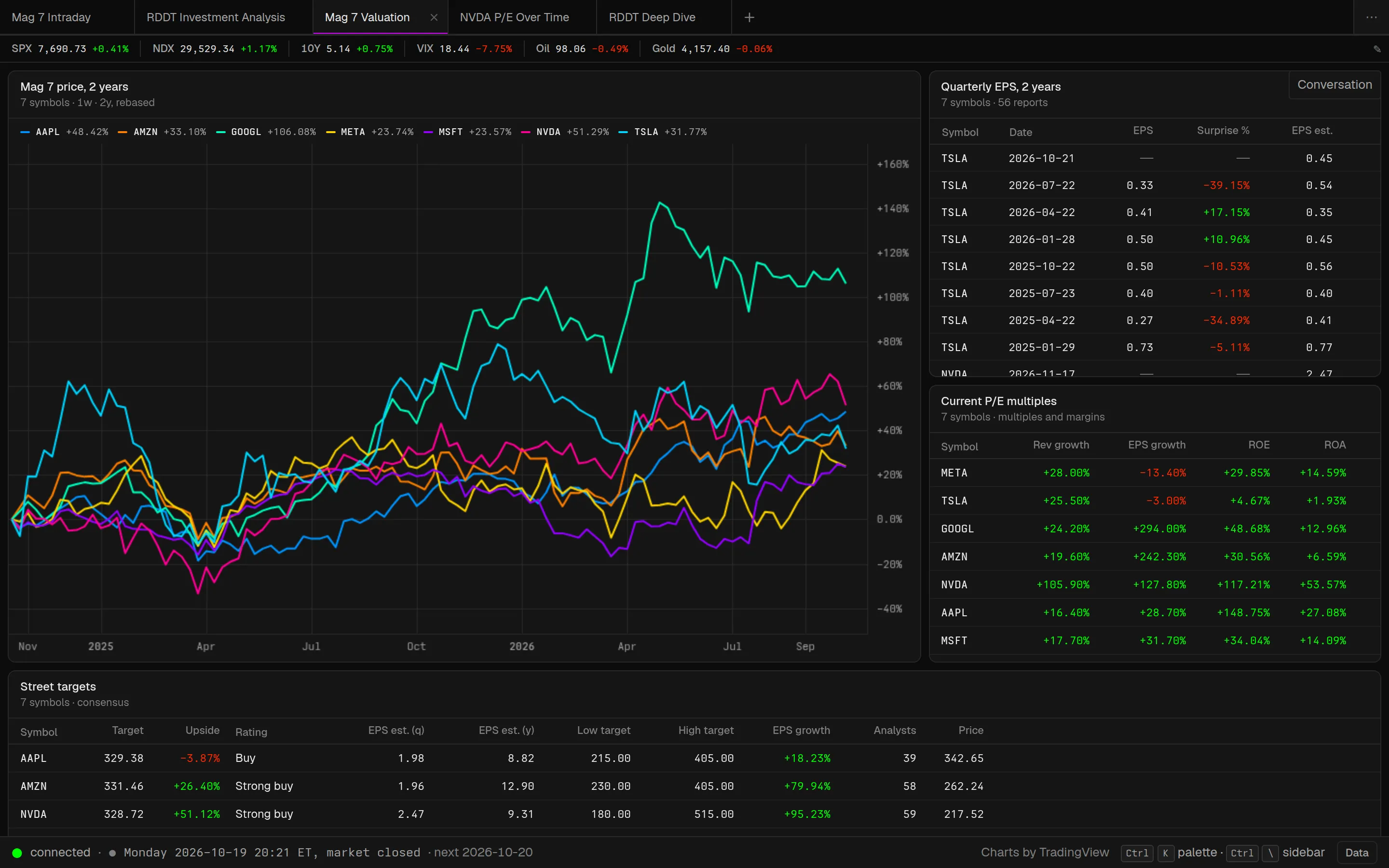The height and width of the screenshot is (868, 1389).
Task: Toggle META series in chart legend
Action: pyautogui.click(x=369, y=132)
